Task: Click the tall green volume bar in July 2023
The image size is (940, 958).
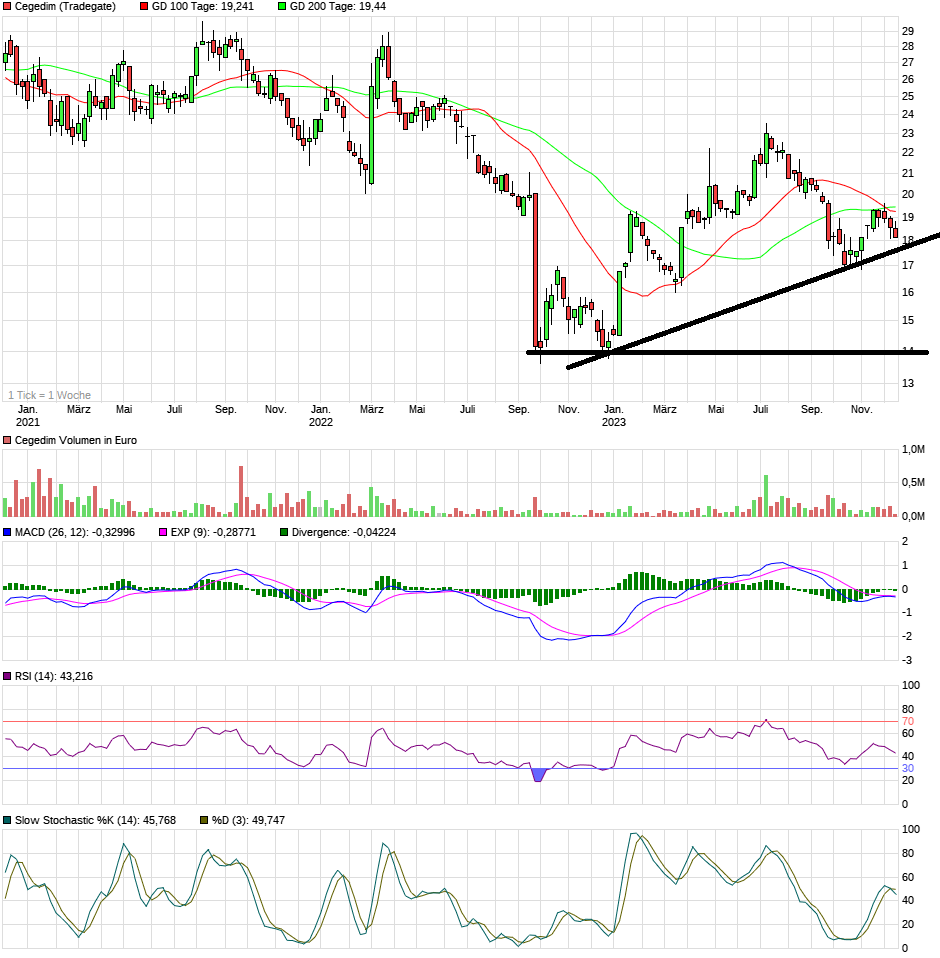Action: (766, 495)
